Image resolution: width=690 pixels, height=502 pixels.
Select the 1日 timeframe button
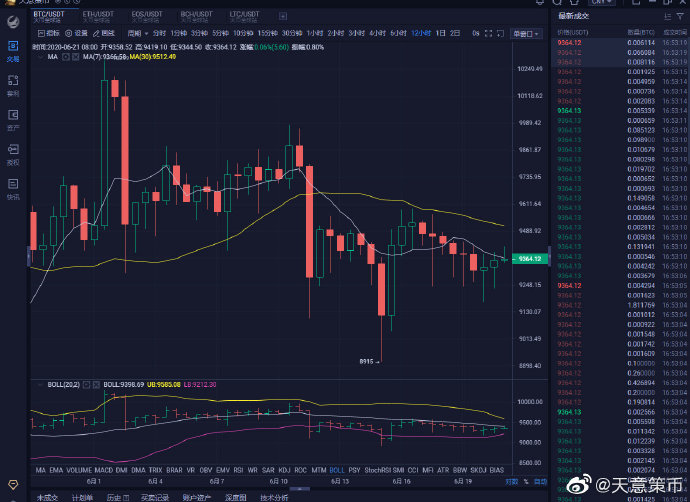coord(441,33)
